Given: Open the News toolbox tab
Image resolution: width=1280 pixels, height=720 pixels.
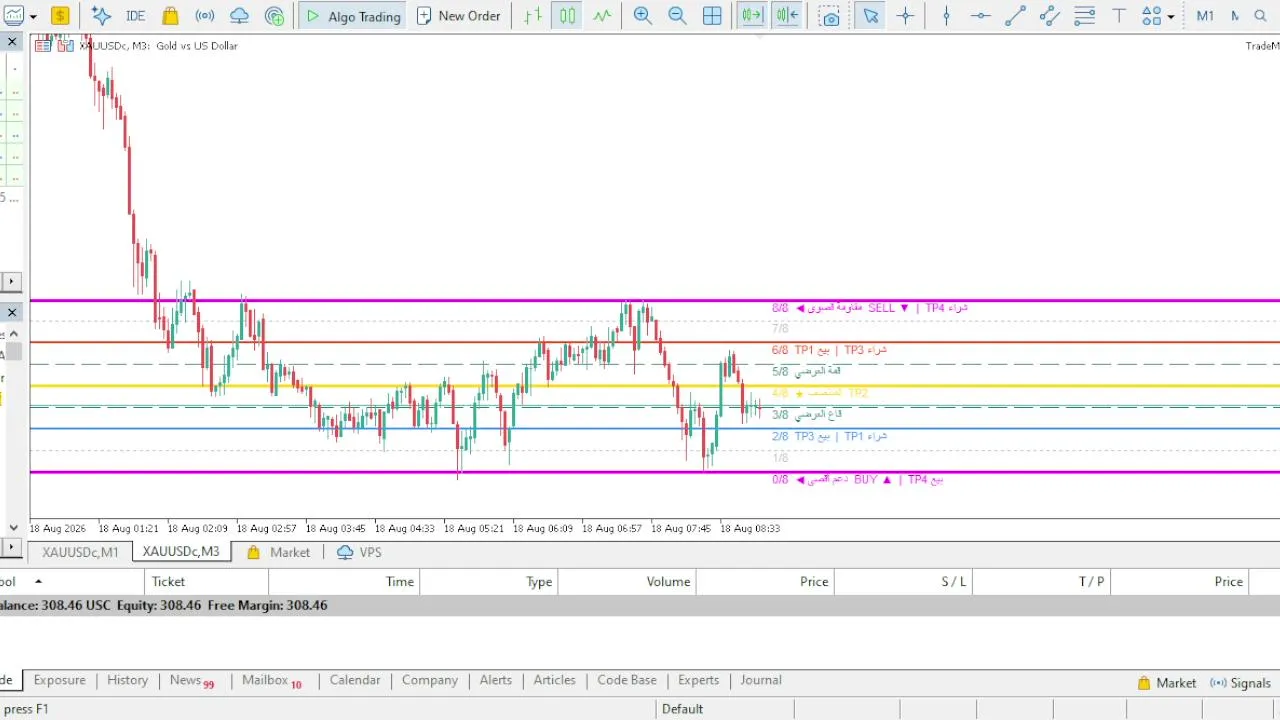Looking at the screenshot, I should pos(191,681).
